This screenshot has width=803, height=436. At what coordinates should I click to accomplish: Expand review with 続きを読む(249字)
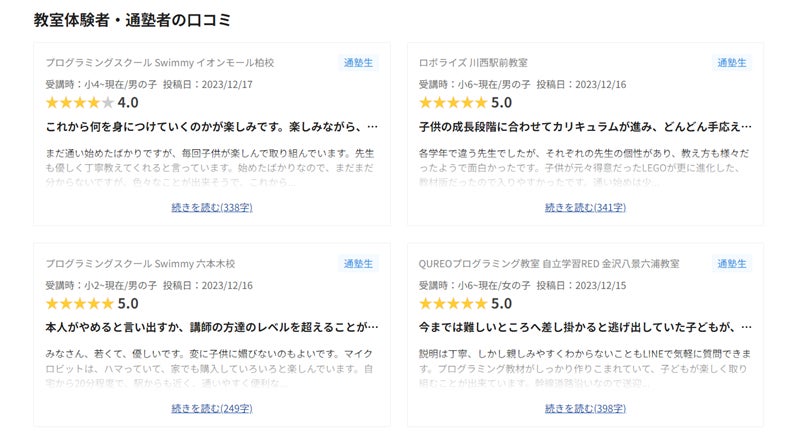pyautogui.click(x=212, y=408)
